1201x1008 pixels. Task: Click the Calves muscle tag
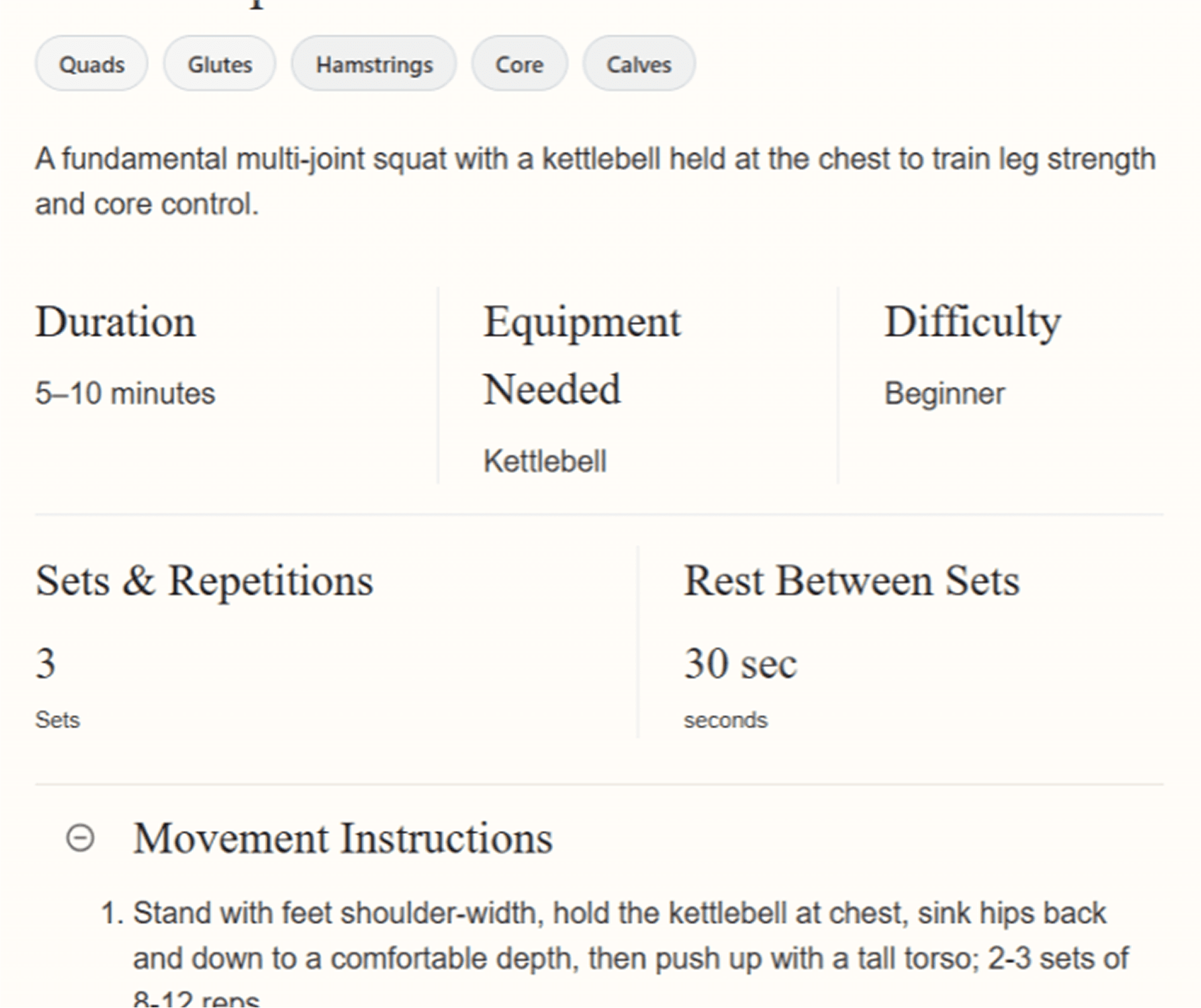point(638,64)
